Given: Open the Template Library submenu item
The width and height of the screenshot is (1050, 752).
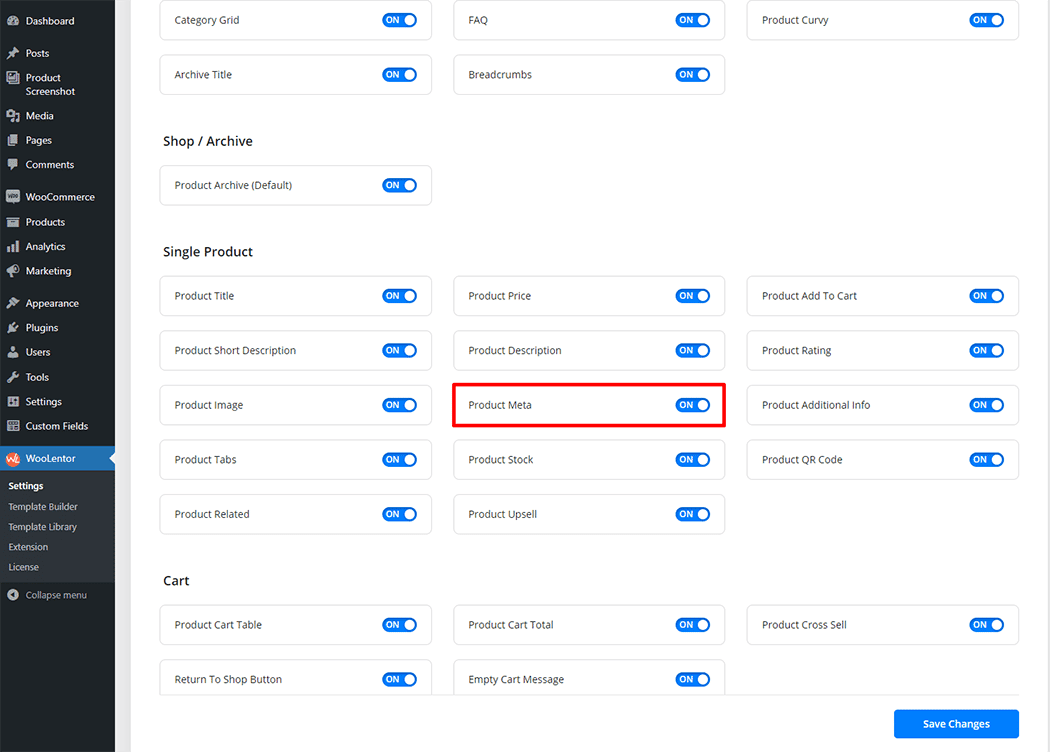Looking at the screenshot, I should (x=42, y=527).
